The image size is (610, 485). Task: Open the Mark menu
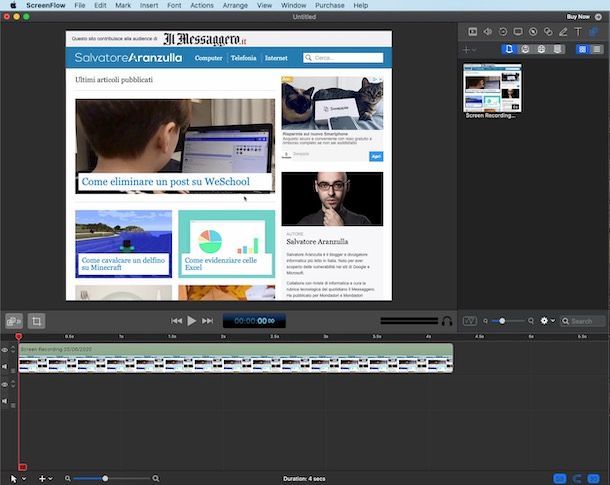[x=123, y=5]
